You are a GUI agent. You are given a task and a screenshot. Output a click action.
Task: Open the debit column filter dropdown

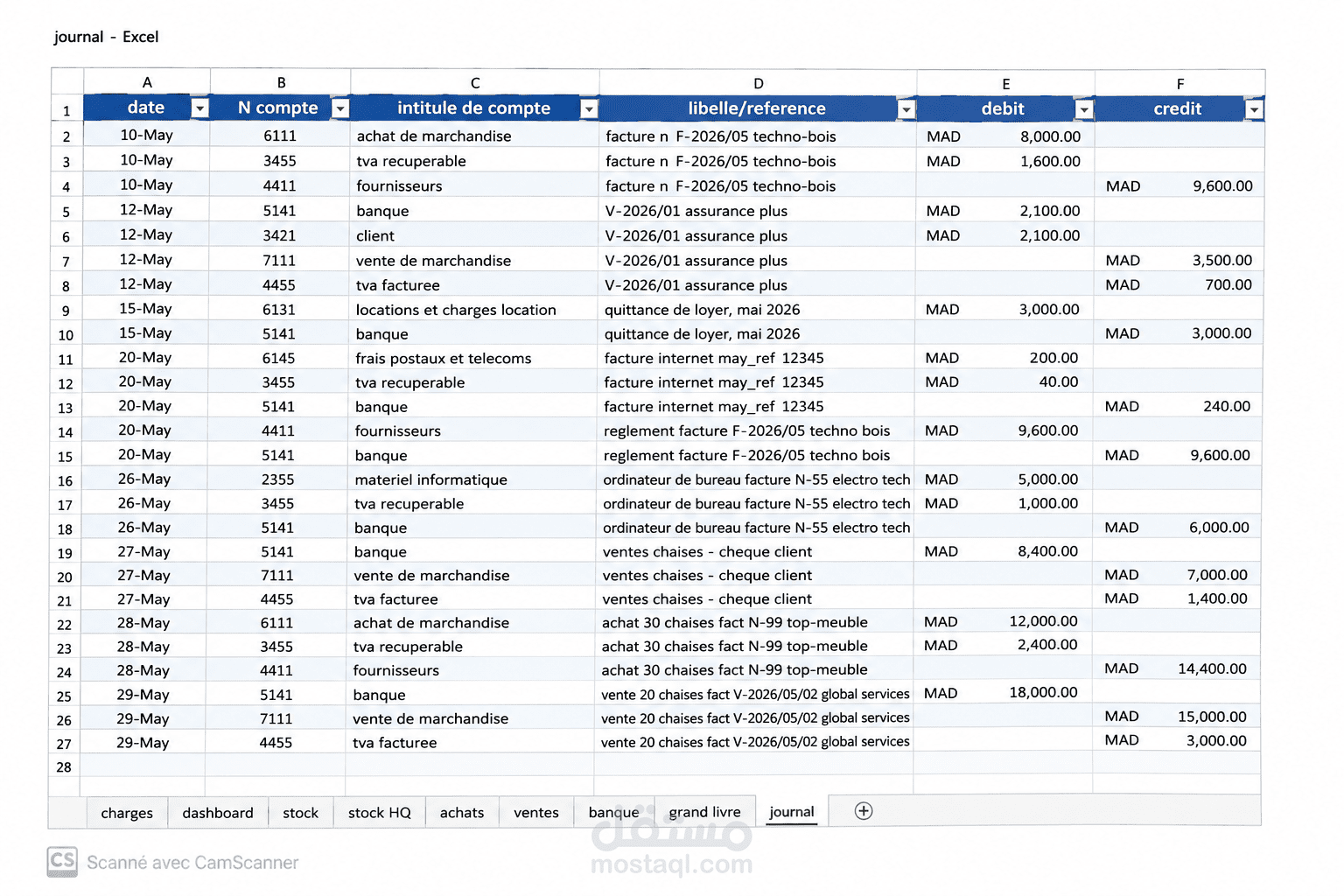pos(1085,108)
